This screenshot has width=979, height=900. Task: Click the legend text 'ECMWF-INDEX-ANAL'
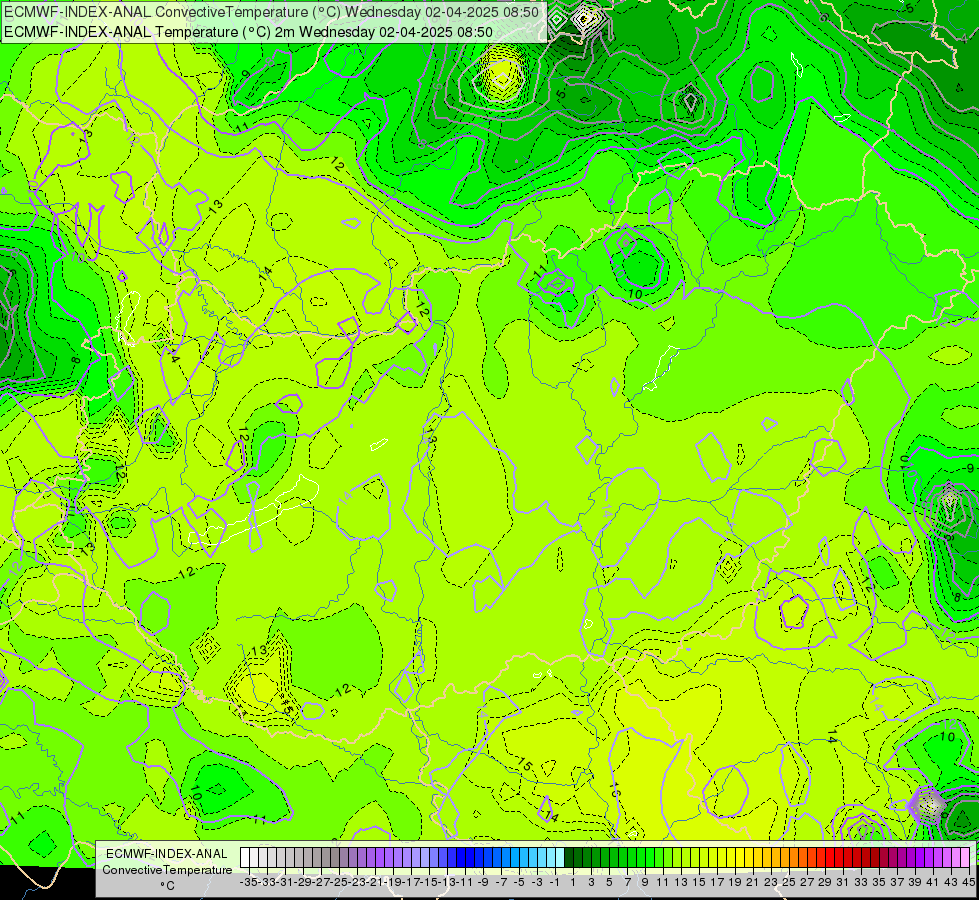point(167,854)
